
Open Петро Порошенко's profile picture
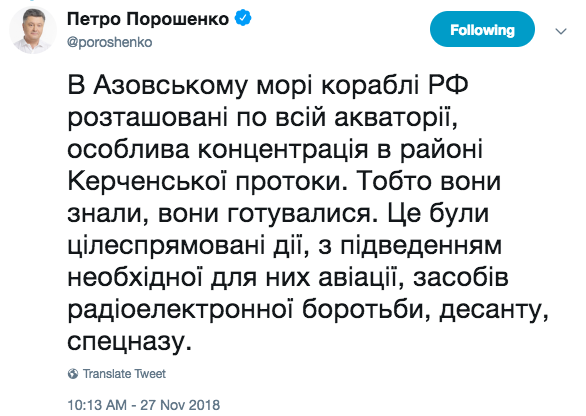(x=33, y=30)
